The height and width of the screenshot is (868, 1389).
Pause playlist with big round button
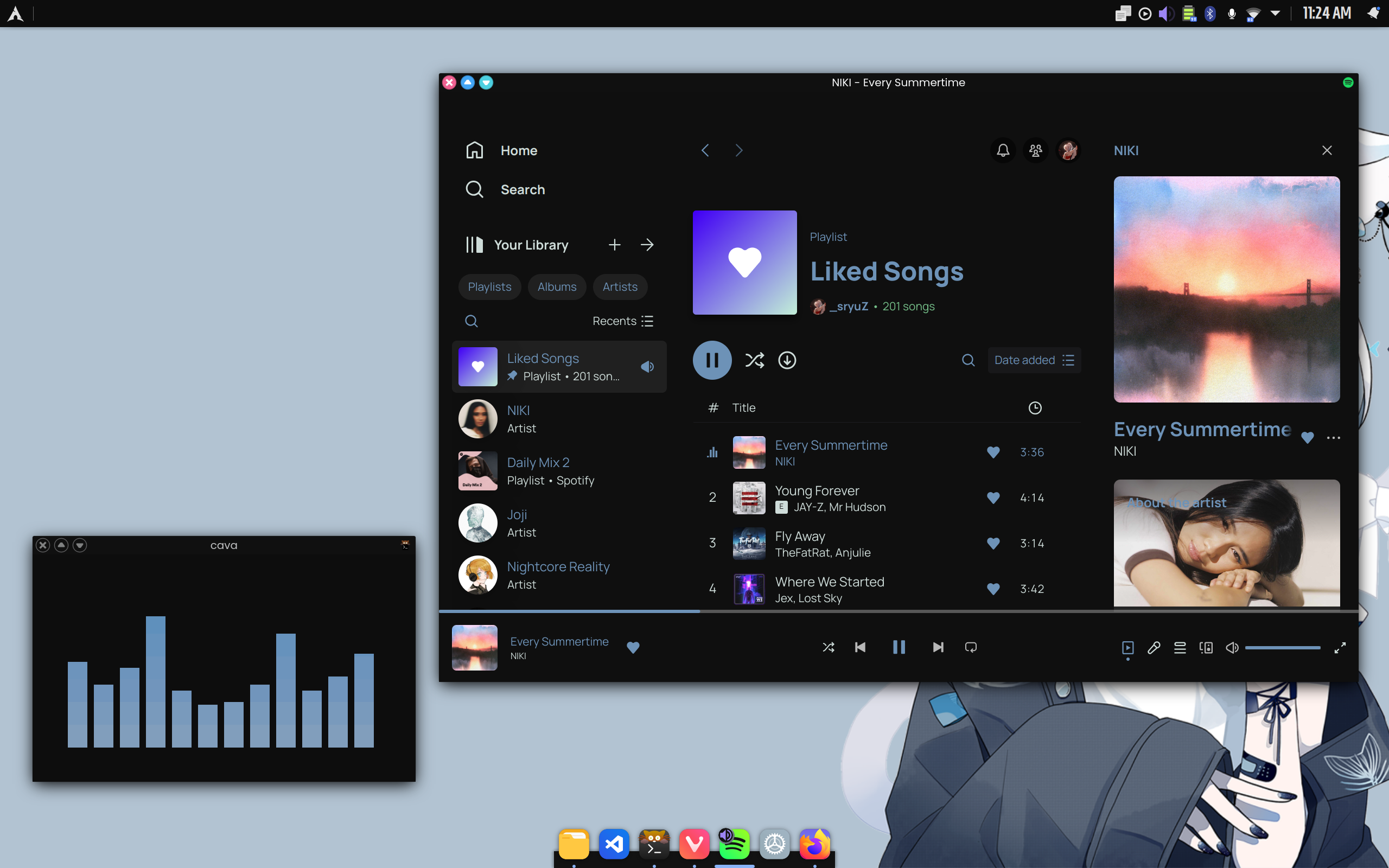point(712,360)
